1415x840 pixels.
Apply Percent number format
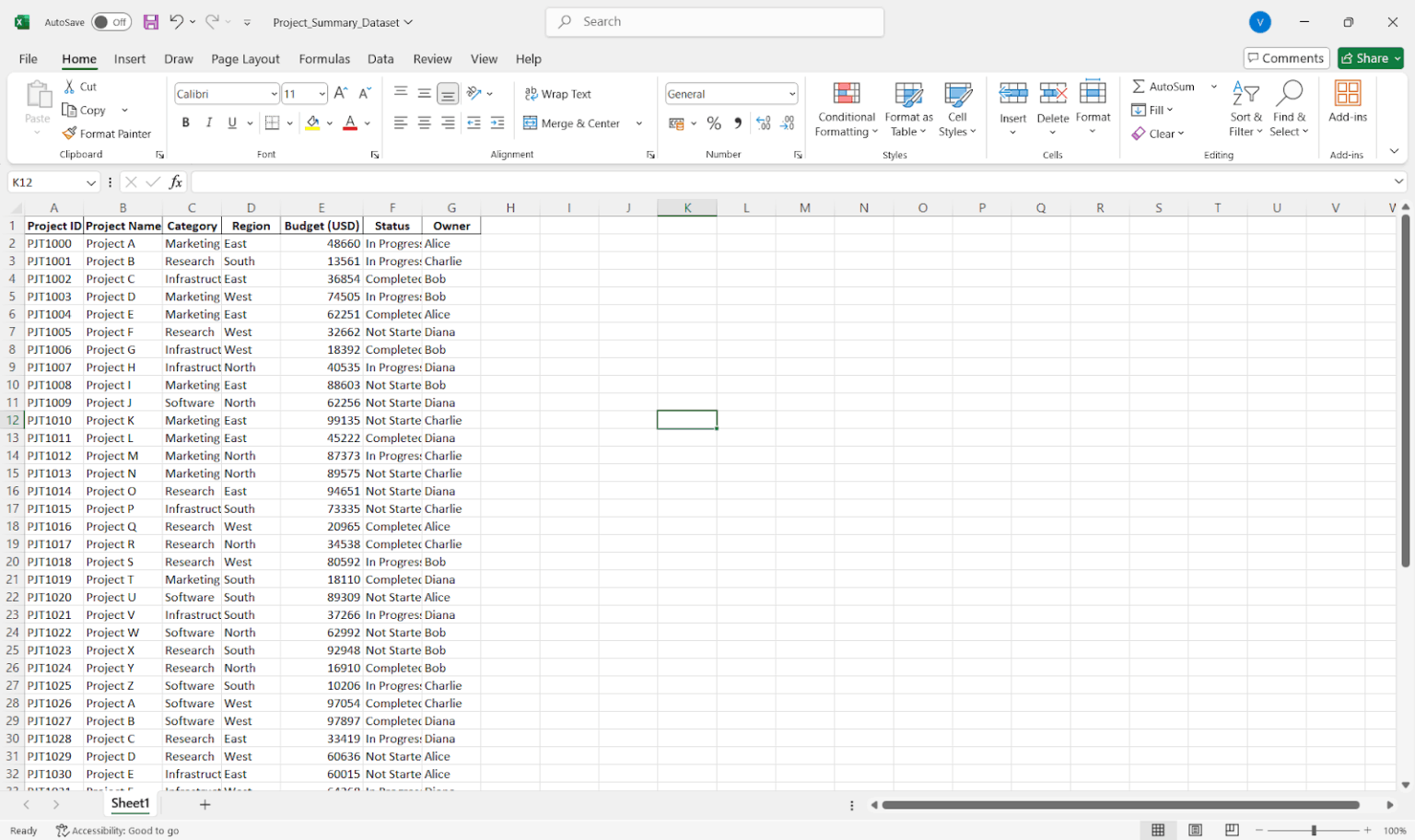pos(714,122)
